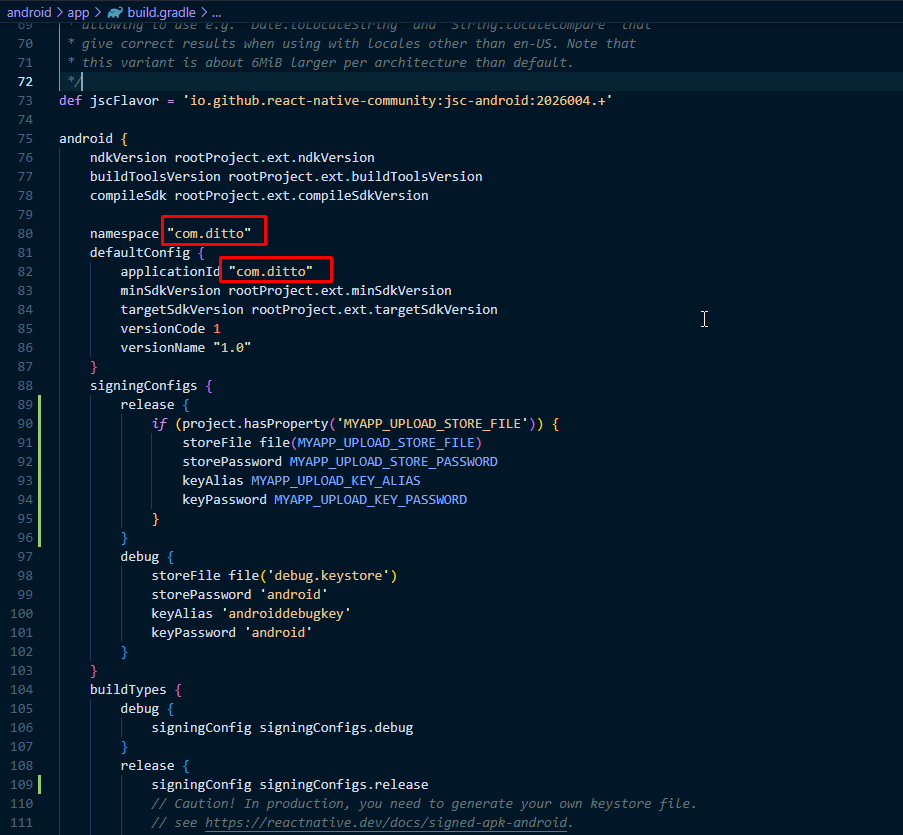This screenshot has width=903, height=835.
Task: Click the green change marker beside line 92
Action: tap(39, 462)
